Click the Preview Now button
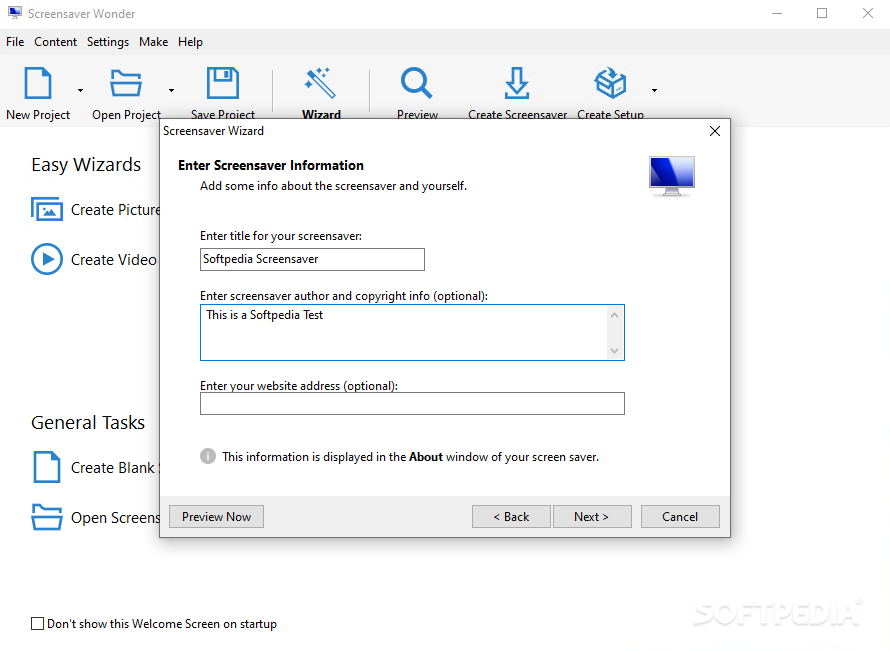 216,516
